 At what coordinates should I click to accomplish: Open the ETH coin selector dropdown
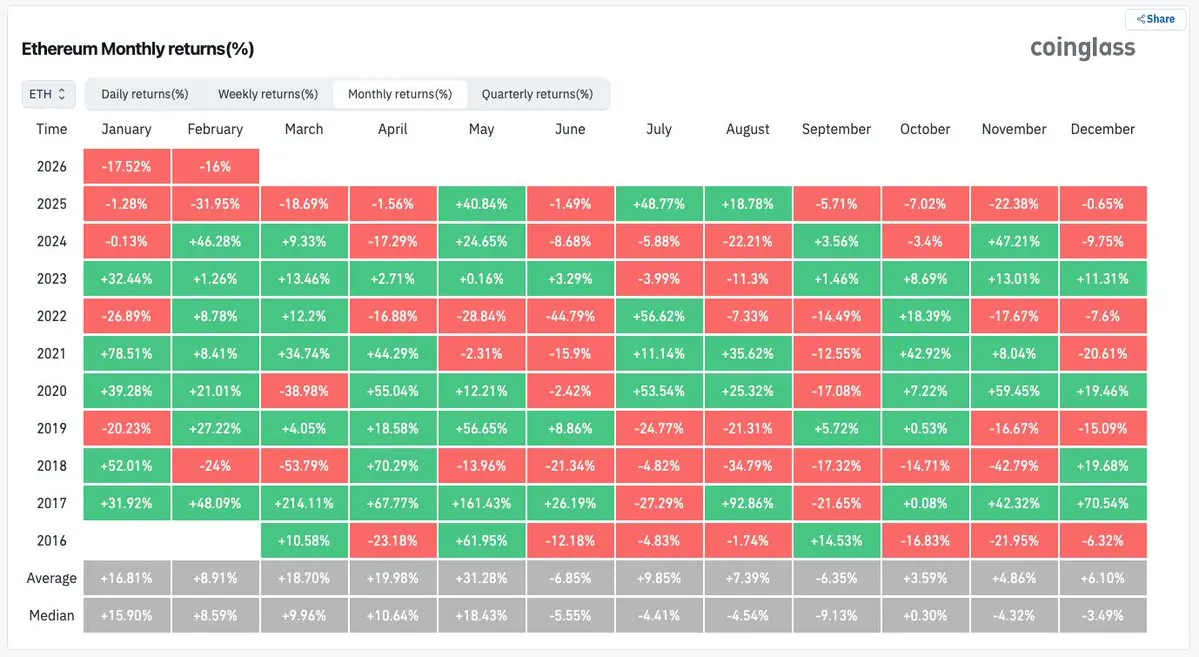[x=48, y=94]
